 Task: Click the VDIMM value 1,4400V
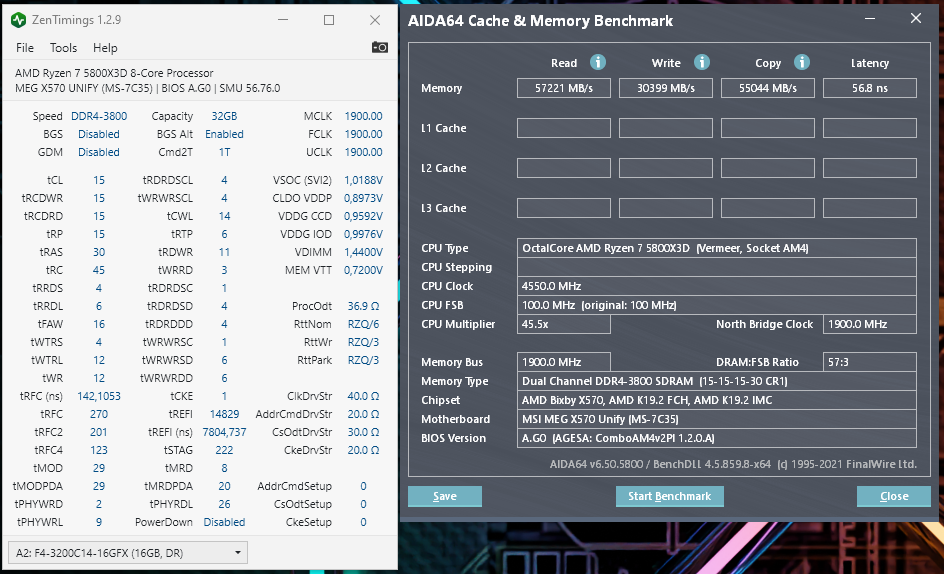point(363,252)
